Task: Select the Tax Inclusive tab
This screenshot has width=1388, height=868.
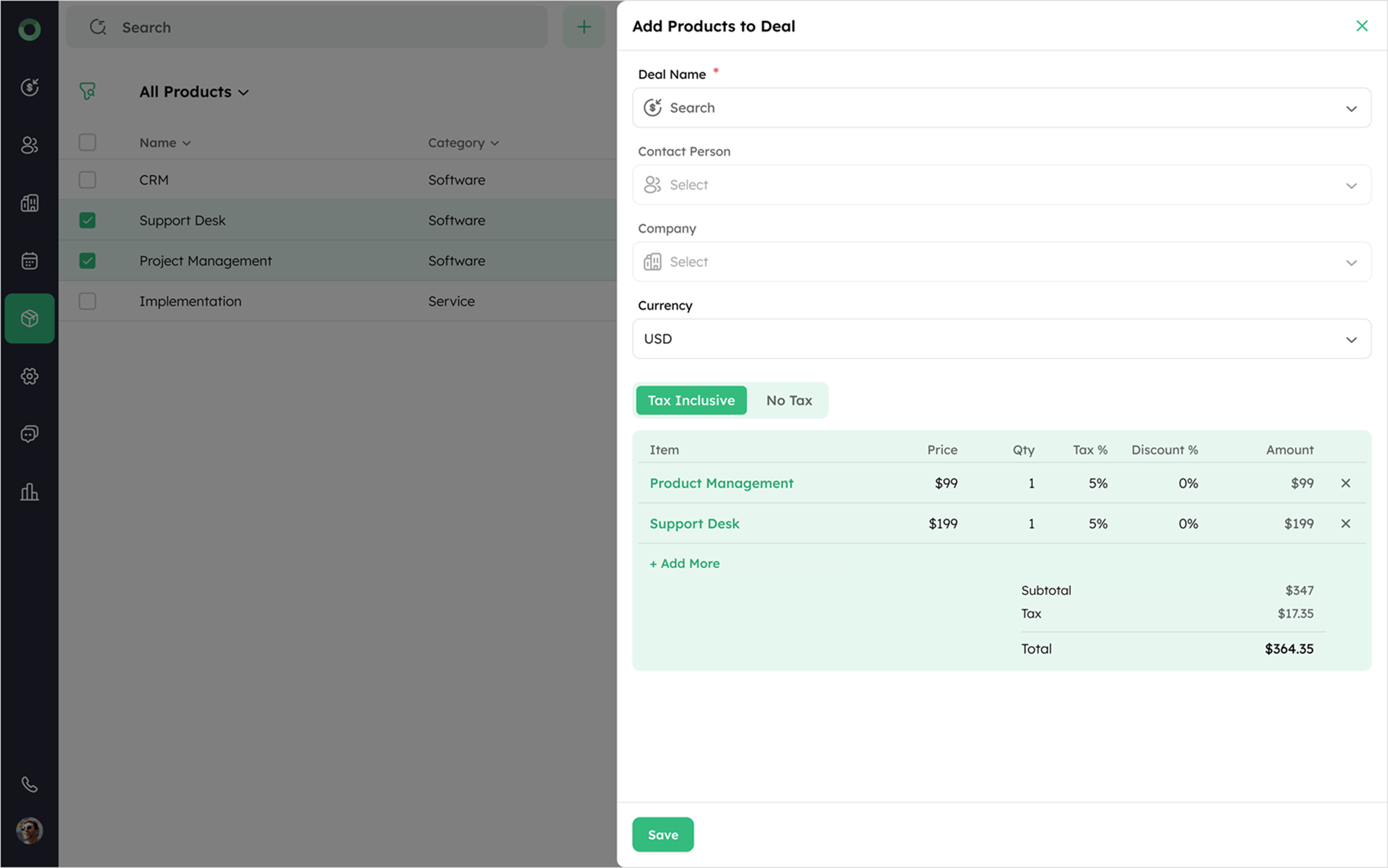Action: click(691, 401)
